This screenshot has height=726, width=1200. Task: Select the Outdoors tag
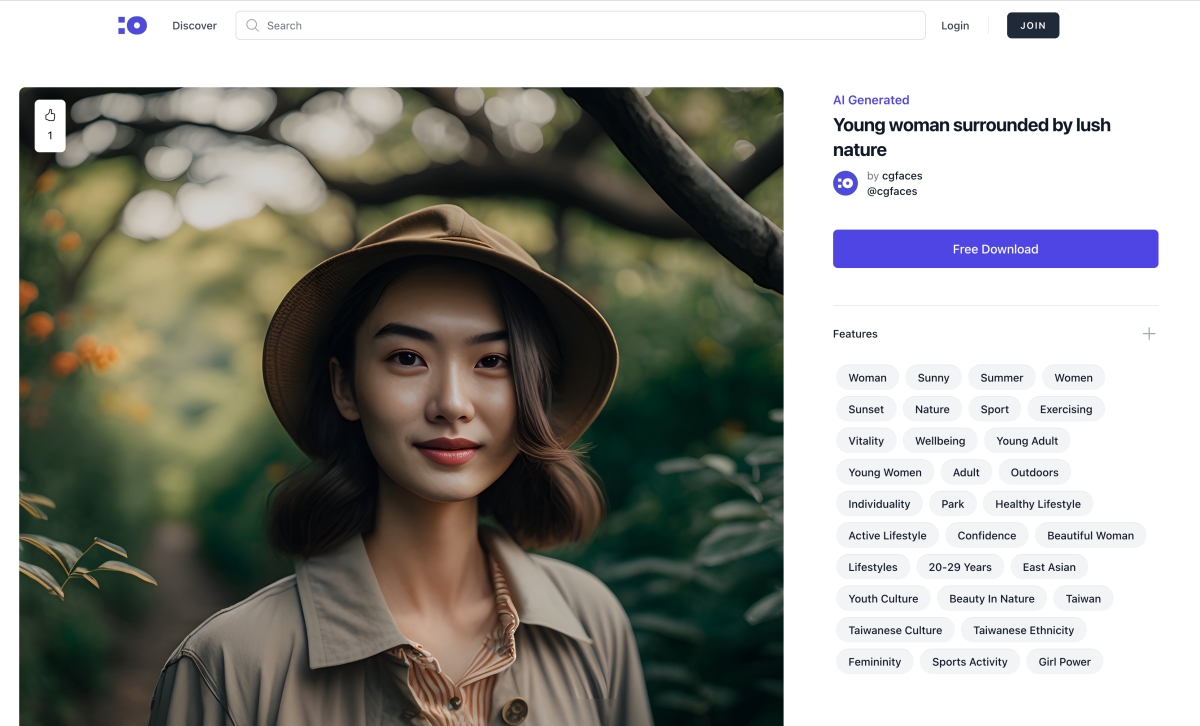point(1034,472)
